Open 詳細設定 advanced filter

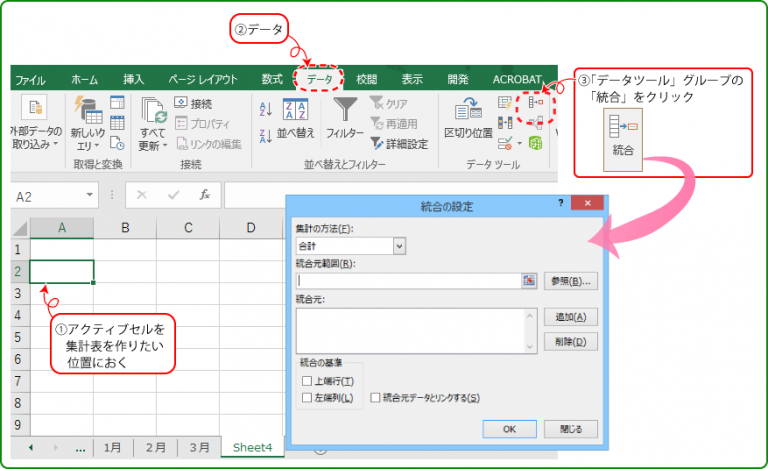399,144
